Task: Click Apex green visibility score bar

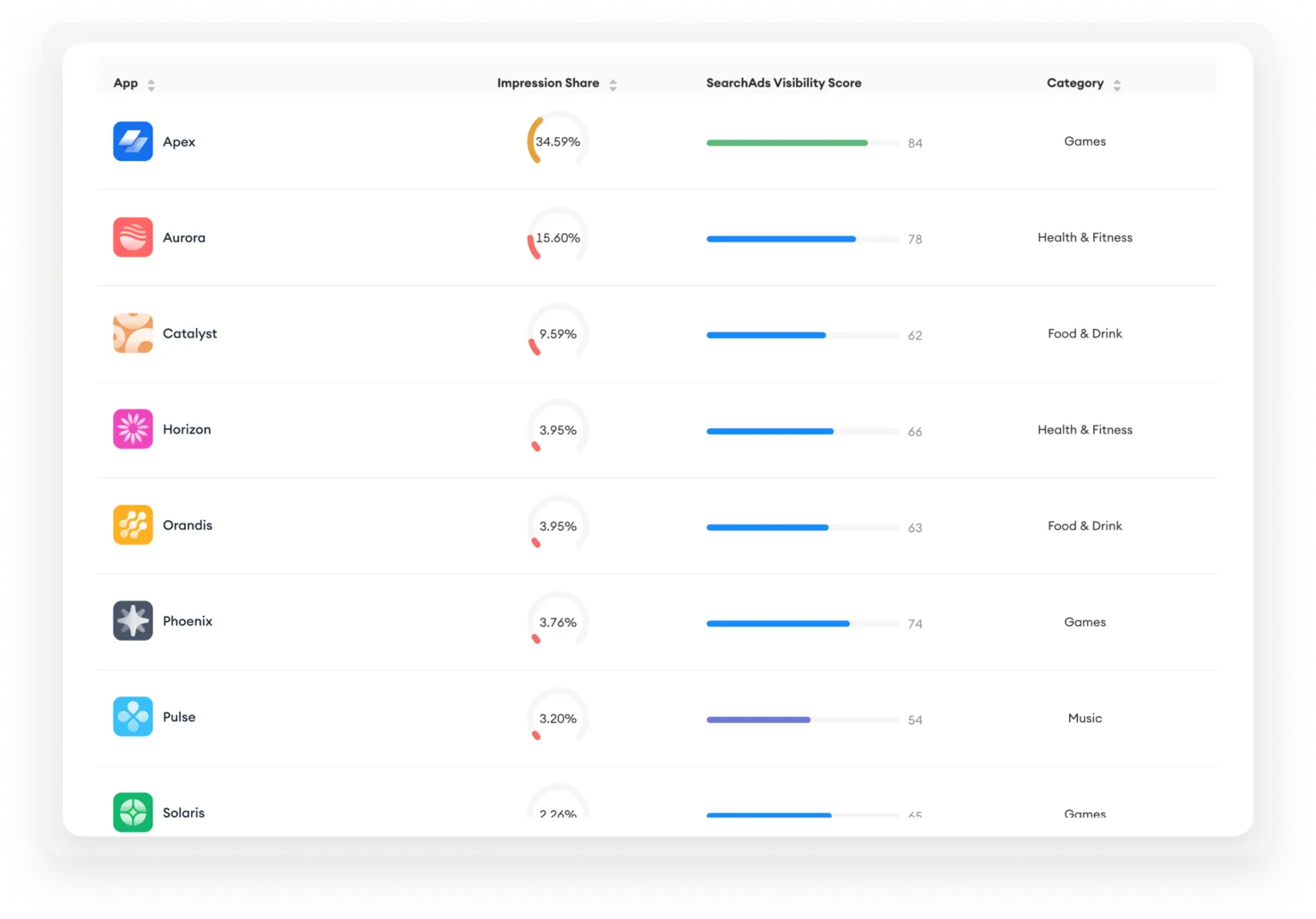Action: 787,143
